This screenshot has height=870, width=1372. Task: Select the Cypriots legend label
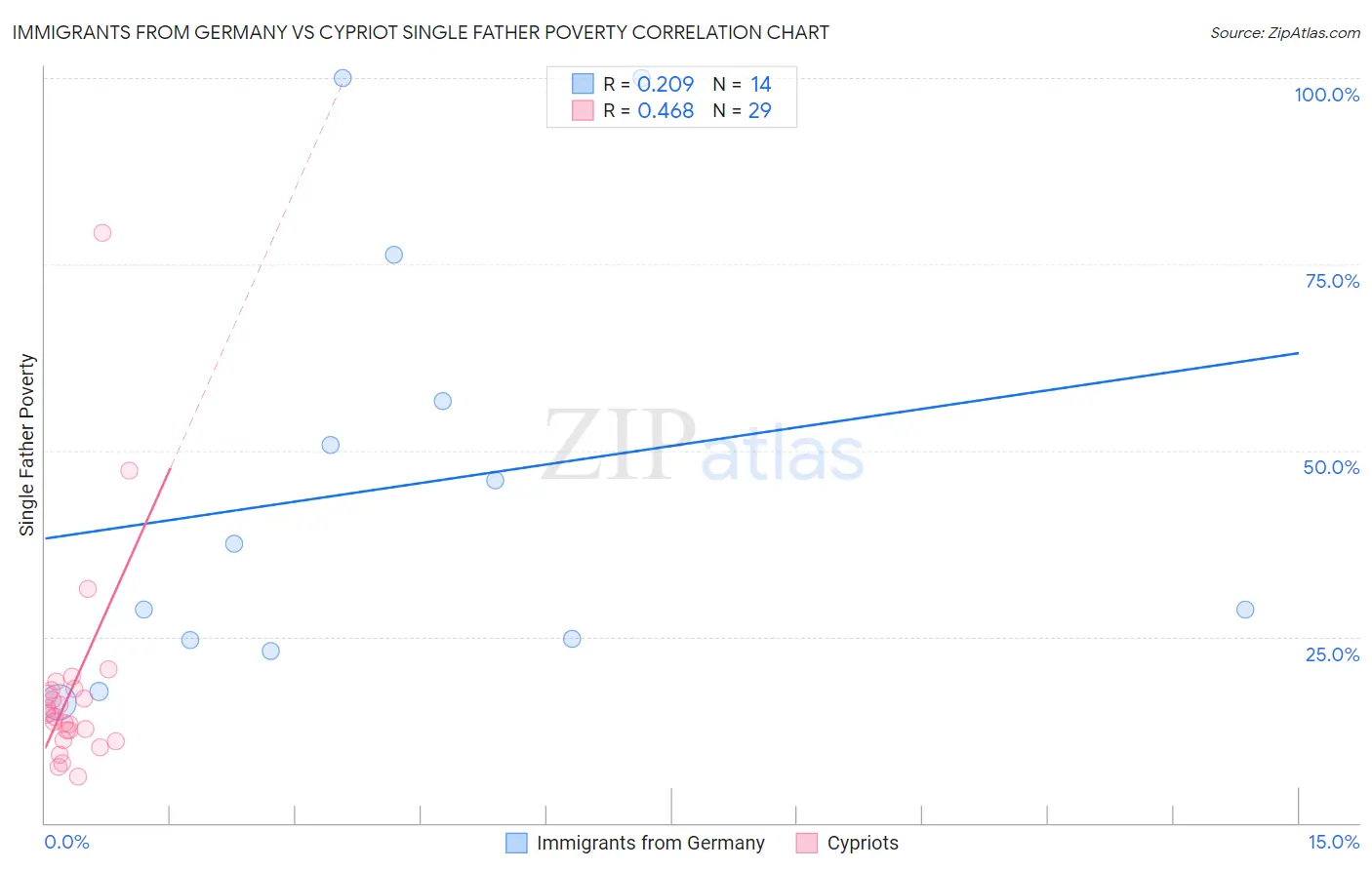point(863,843)
